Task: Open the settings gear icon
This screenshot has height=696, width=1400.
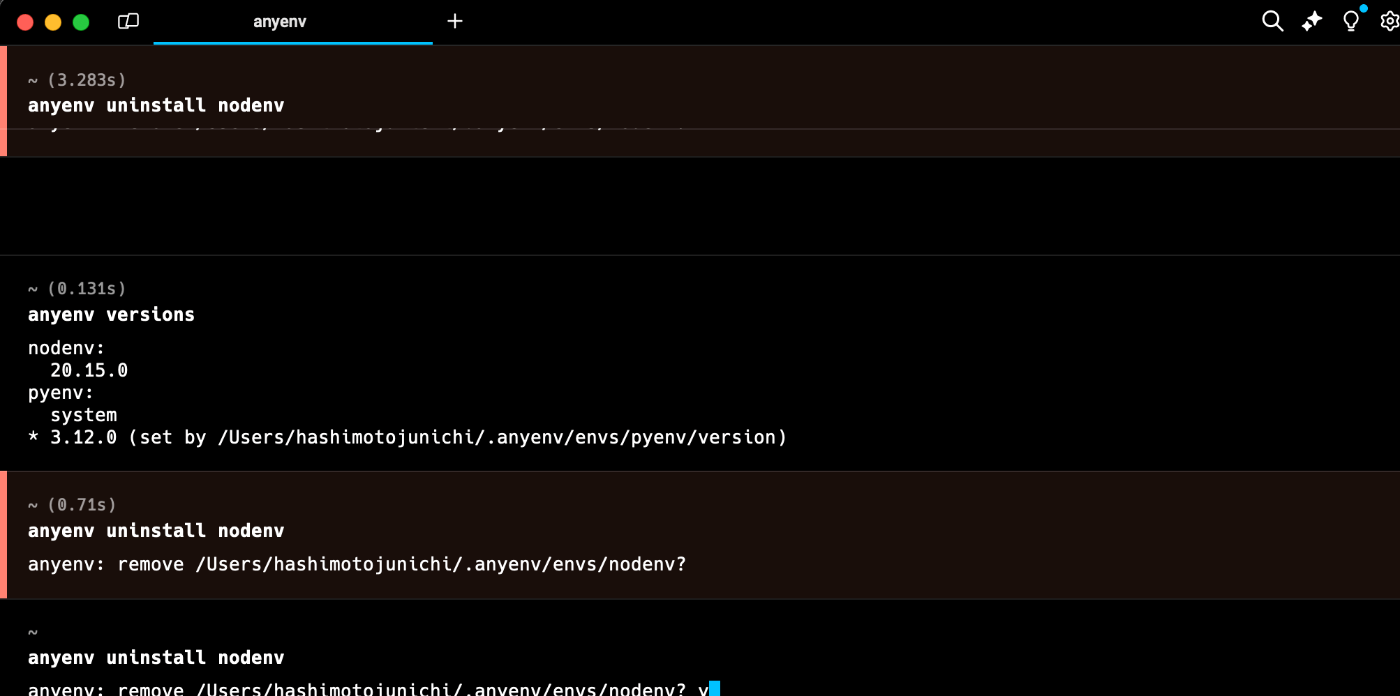Action: (x=1389, y=21)
